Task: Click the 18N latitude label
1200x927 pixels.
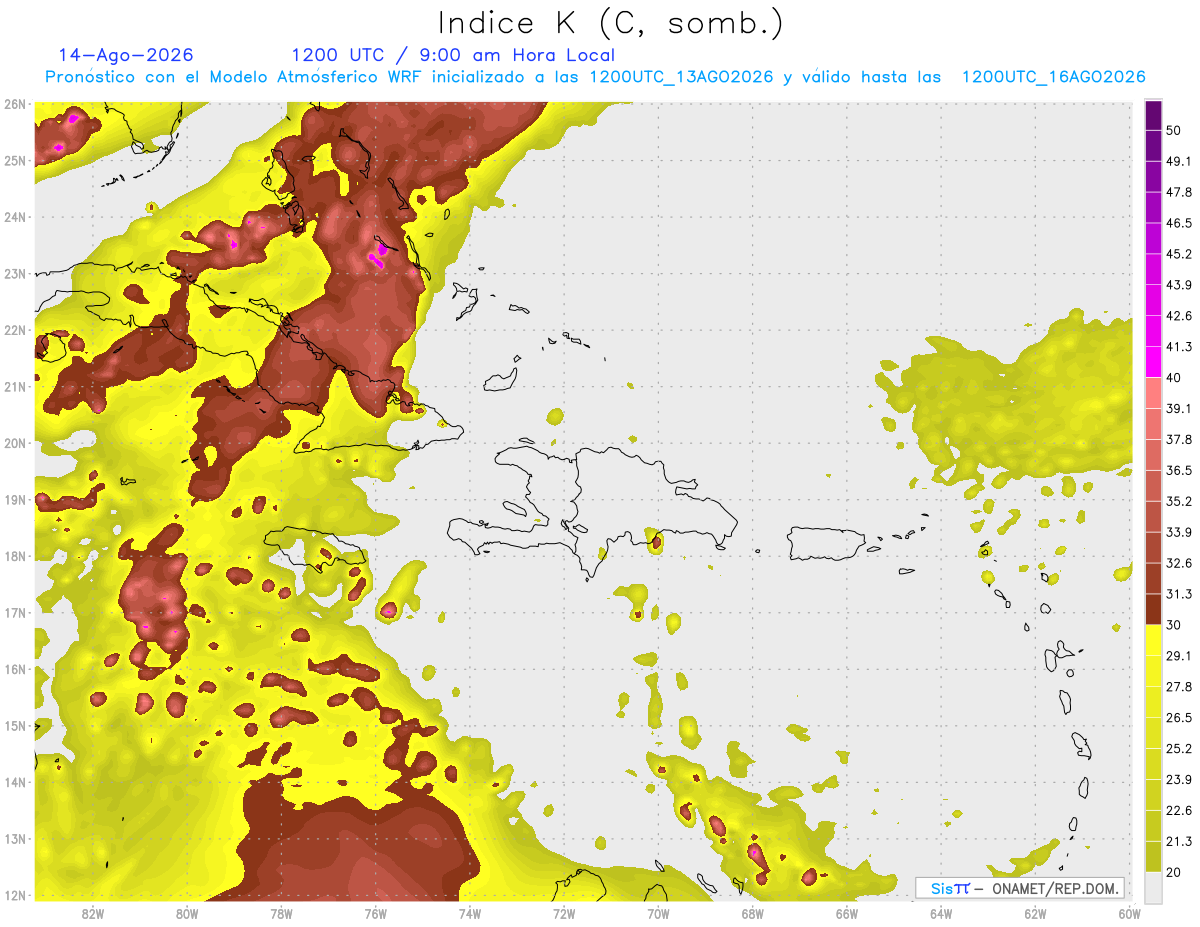Action: coord(15,556)
